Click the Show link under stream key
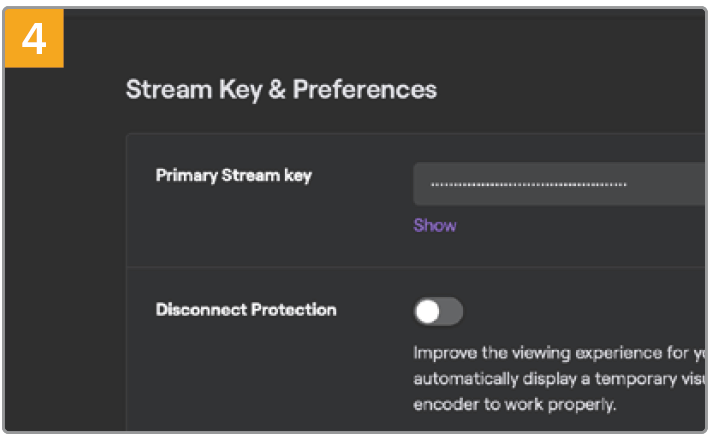Viewport: 709px width, 437px height. pyautogui.click(x=435, y=226)
